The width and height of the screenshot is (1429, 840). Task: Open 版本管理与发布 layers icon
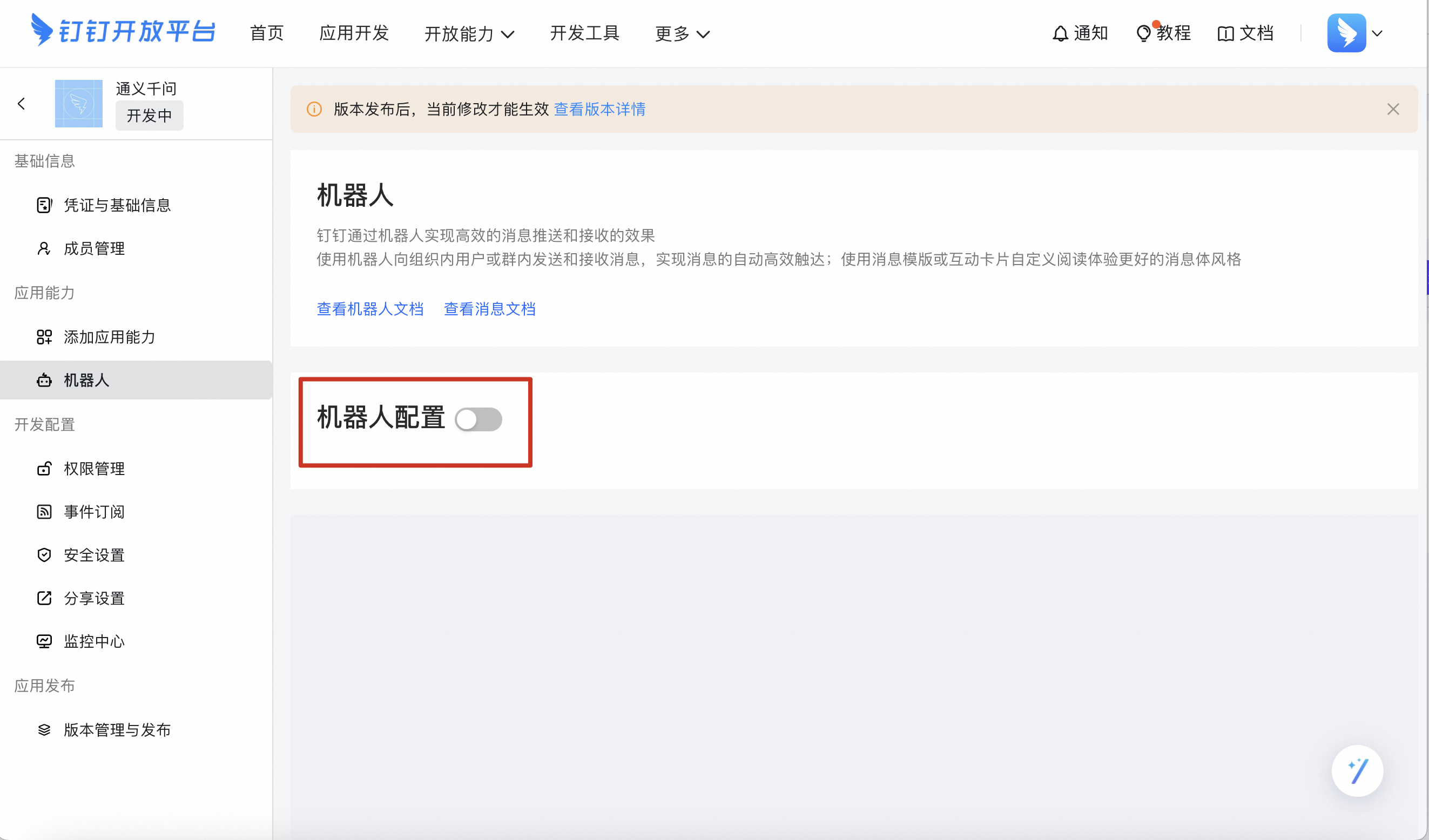coord(44,730)
